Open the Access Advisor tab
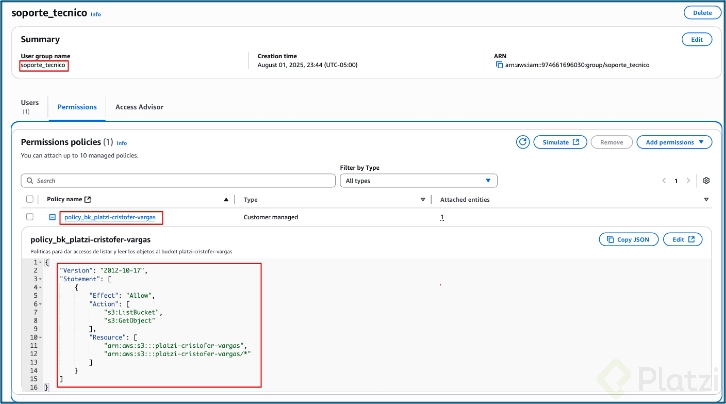 [x=139, y=107]
